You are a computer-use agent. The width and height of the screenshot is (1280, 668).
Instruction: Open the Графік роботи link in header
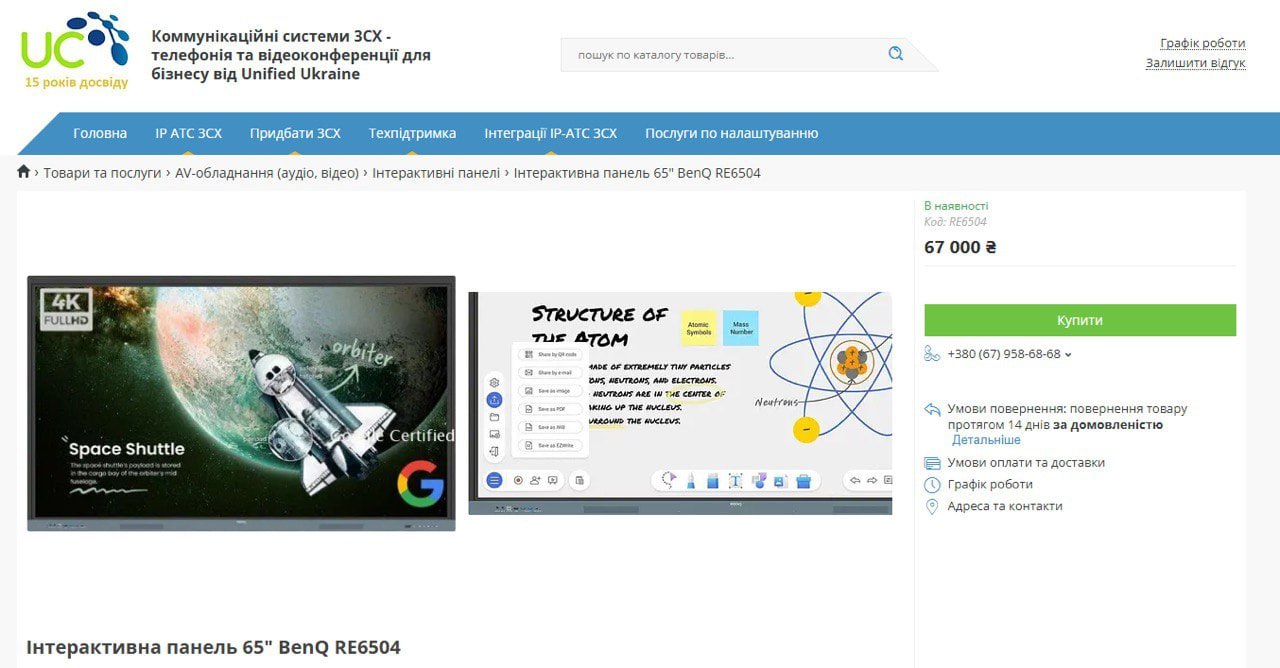point(1203,43)
